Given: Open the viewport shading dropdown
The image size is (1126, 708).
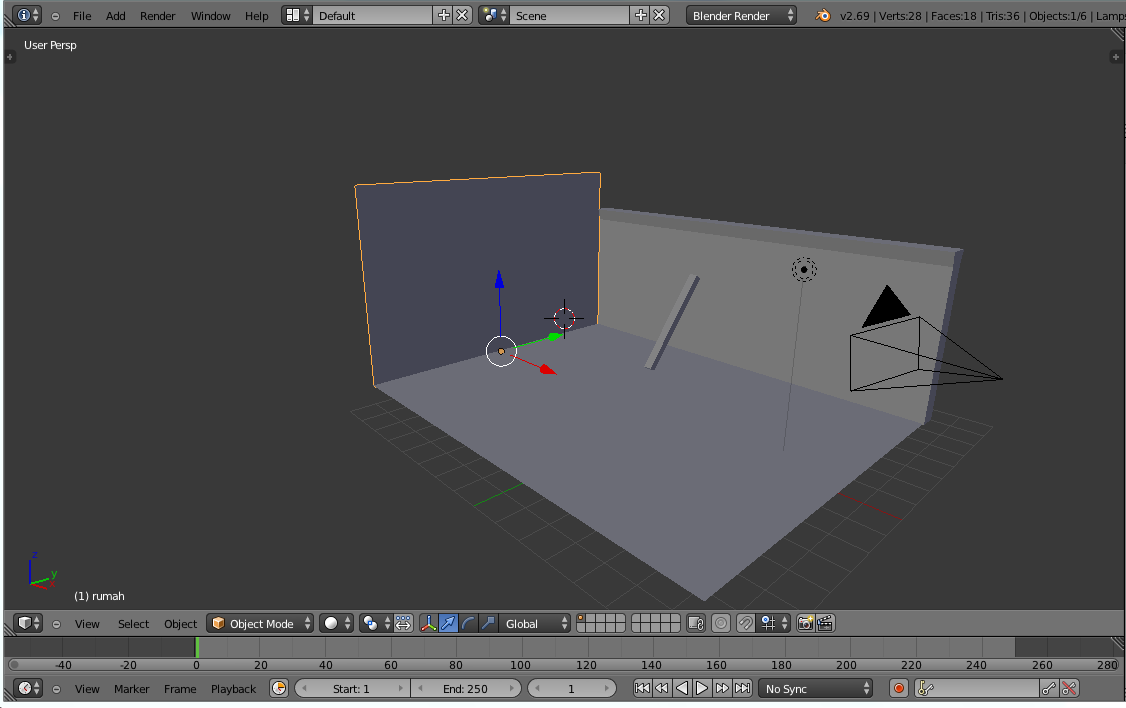Looking at the screenshot, I should pos(336,623).
